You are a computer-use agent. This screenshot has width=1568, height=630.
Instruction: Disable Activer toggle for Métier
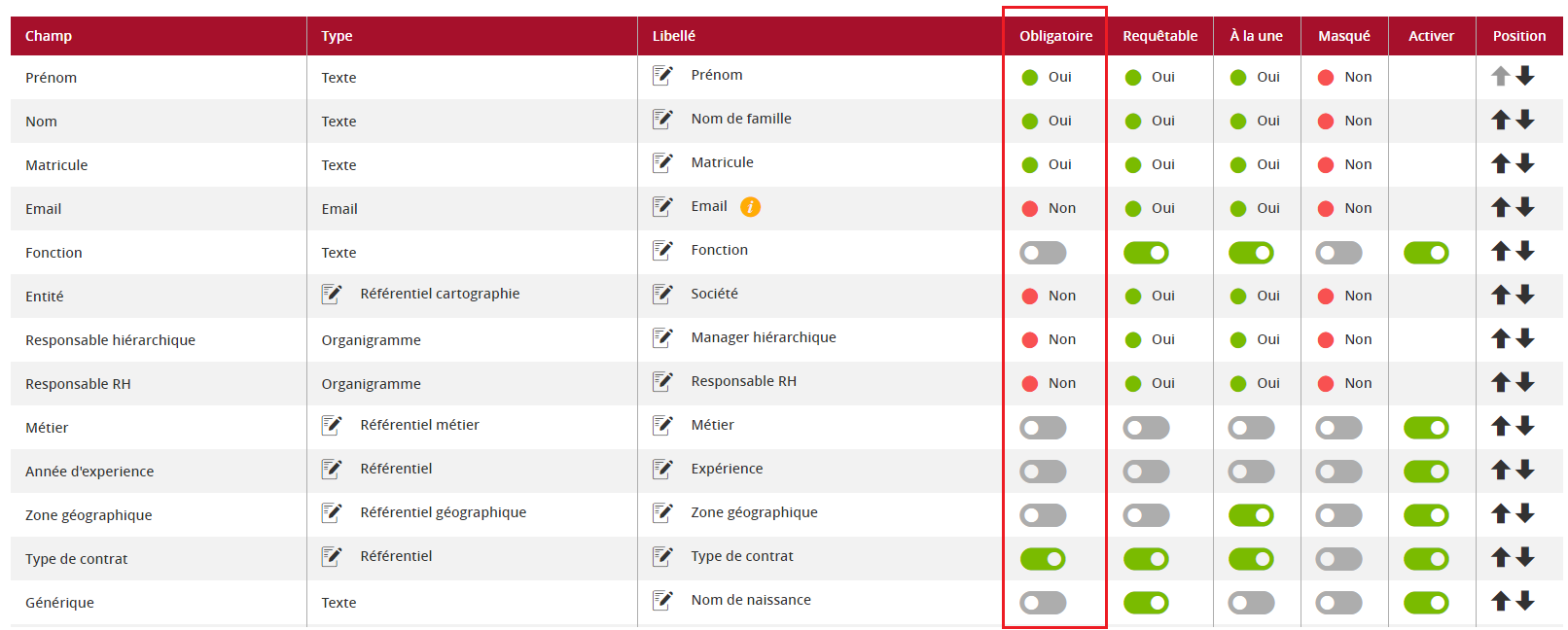click(1426, 428)
